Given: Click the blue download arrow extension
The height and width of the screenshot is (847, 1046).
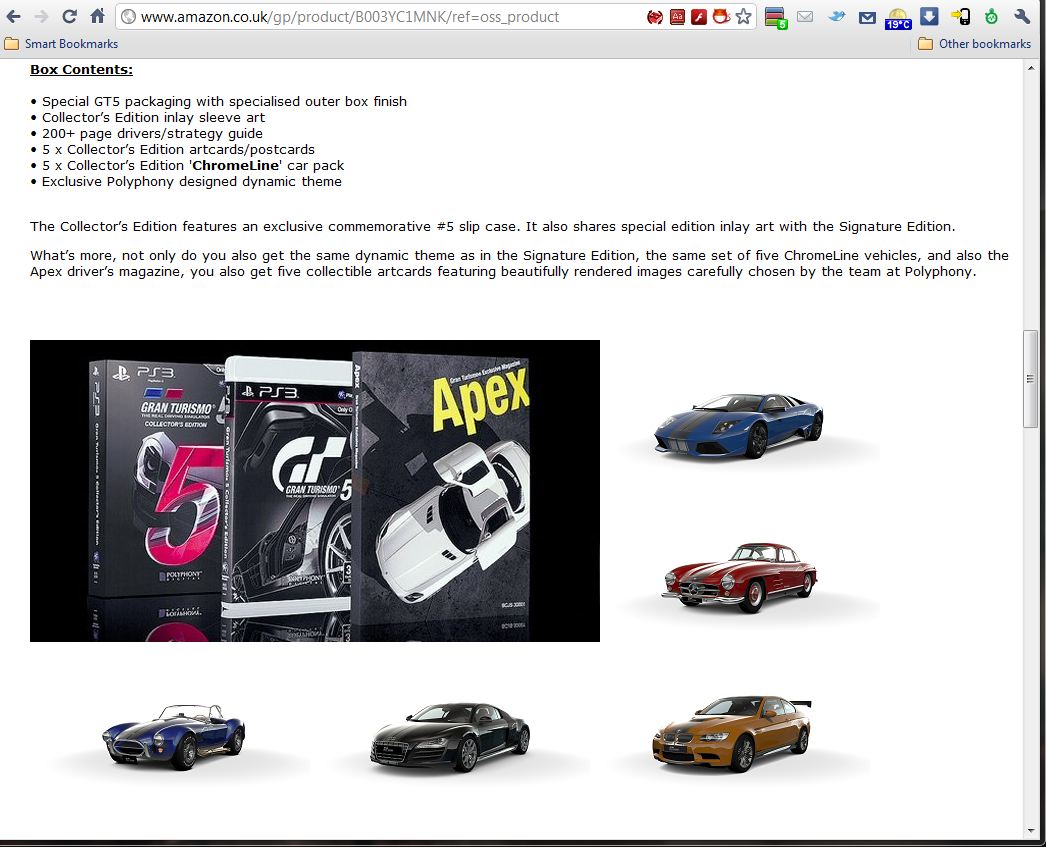Looking at the screenshot, I should [x=929, y=16].
